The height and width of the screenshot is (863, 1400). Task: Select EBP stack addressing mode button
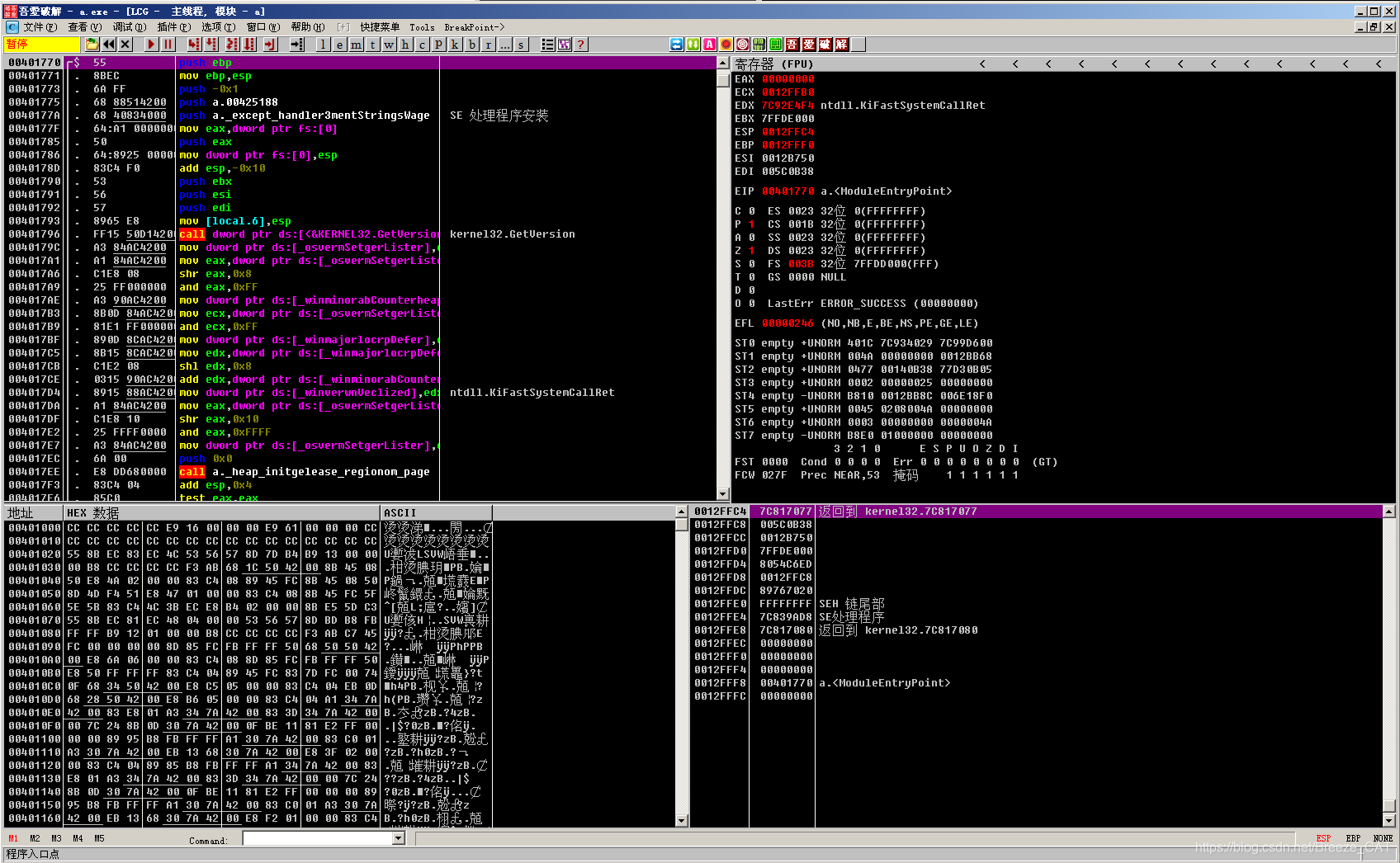(x=1353, y=838)
